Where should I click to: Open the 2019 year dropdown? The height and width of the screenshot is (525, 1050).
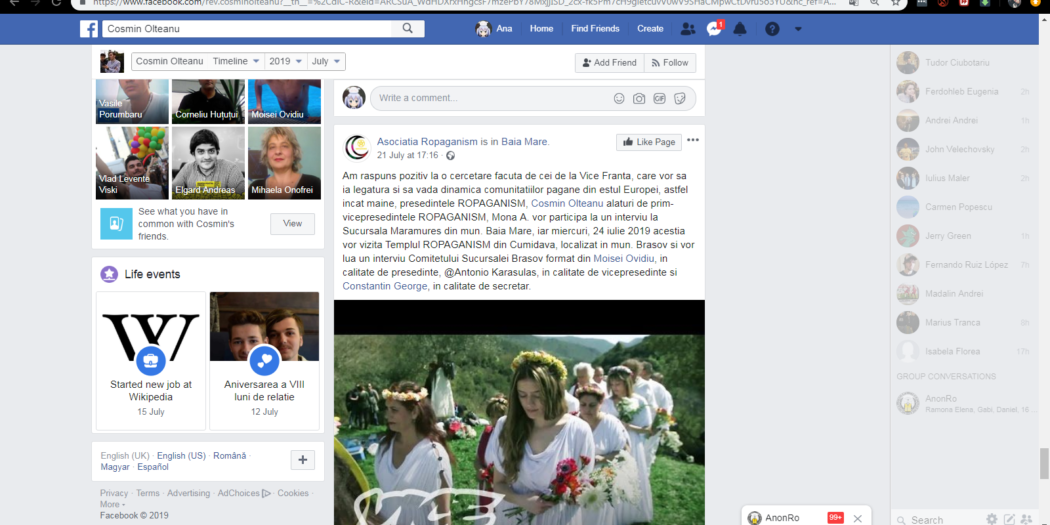coord(285,62)
